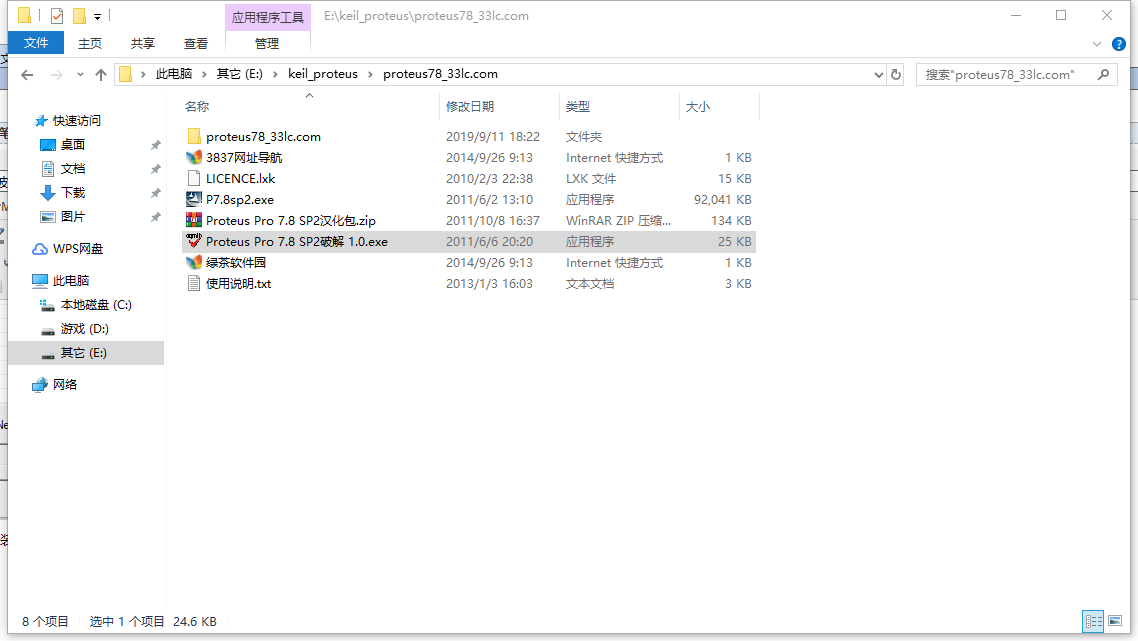
Task: Switch to large thumbnails view layout
Action: [1116, 621]
